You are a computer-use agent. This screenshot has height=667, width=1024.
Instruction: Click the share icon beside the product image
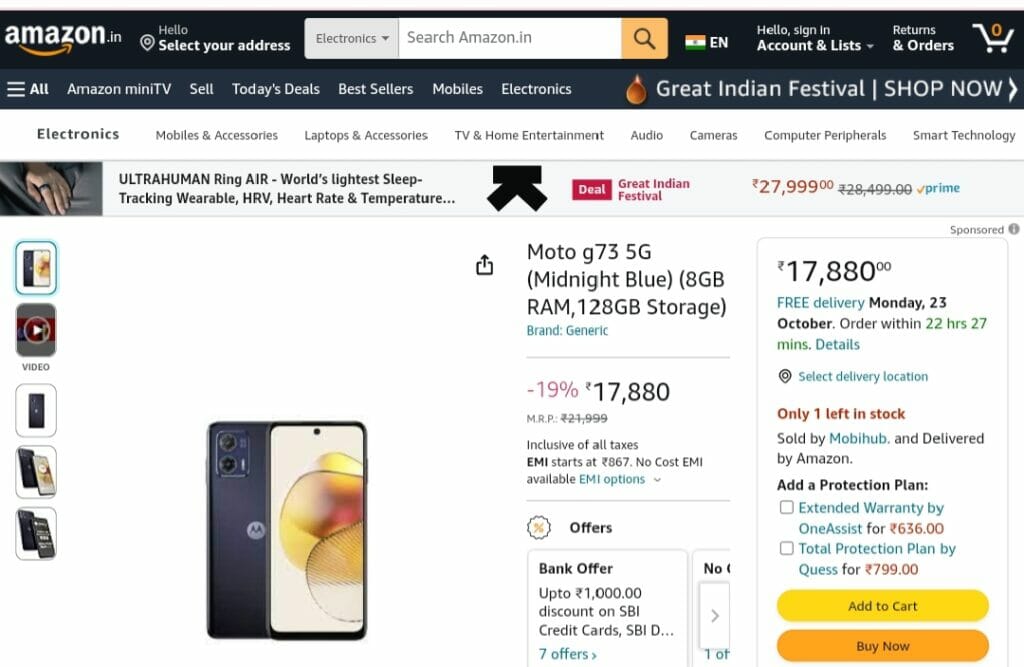coord(485,265)
